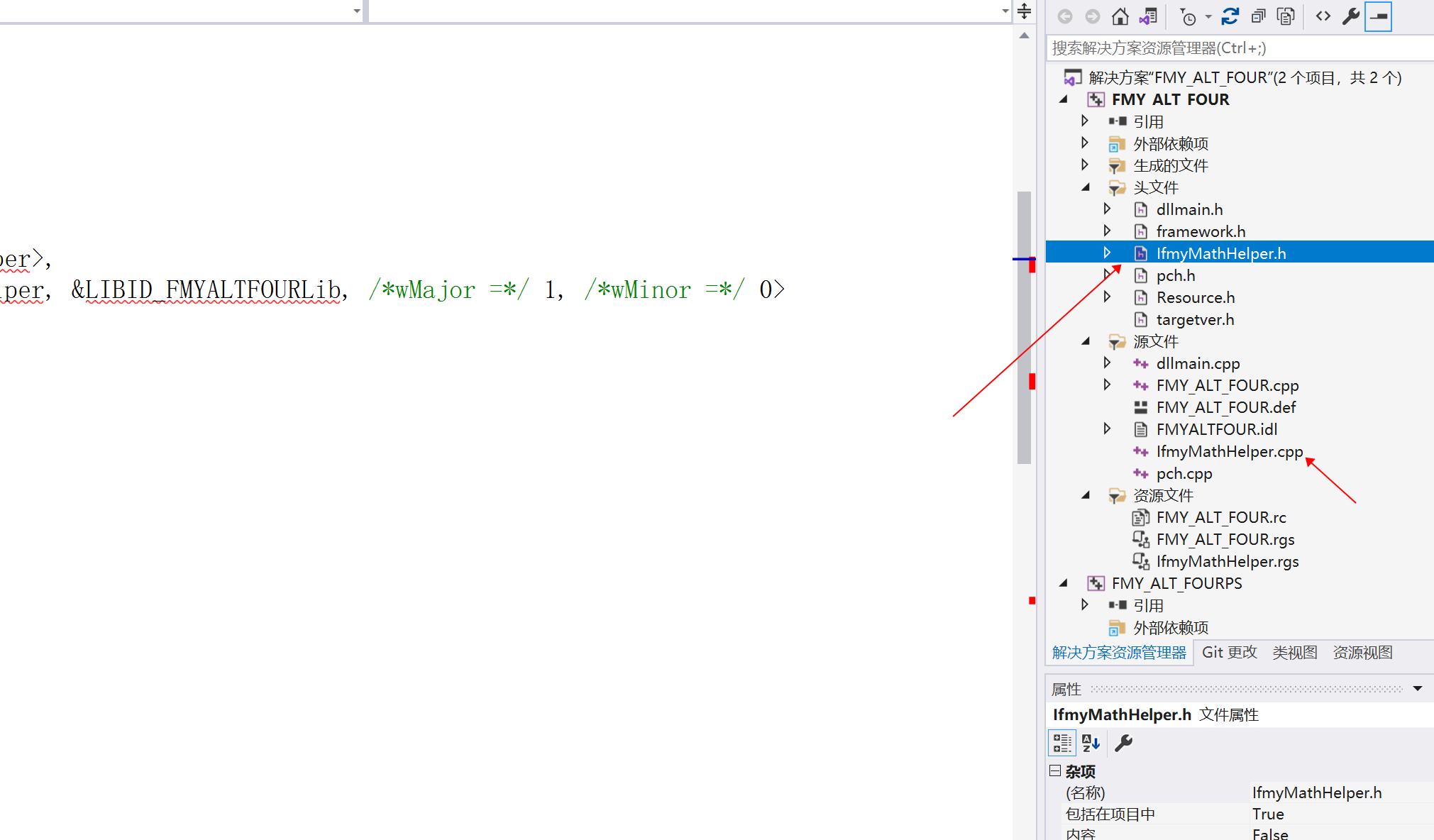Open the left navigation bar dropdown
The height and width of the screenshot is (840, 1434).
click(x=357, y=11)
